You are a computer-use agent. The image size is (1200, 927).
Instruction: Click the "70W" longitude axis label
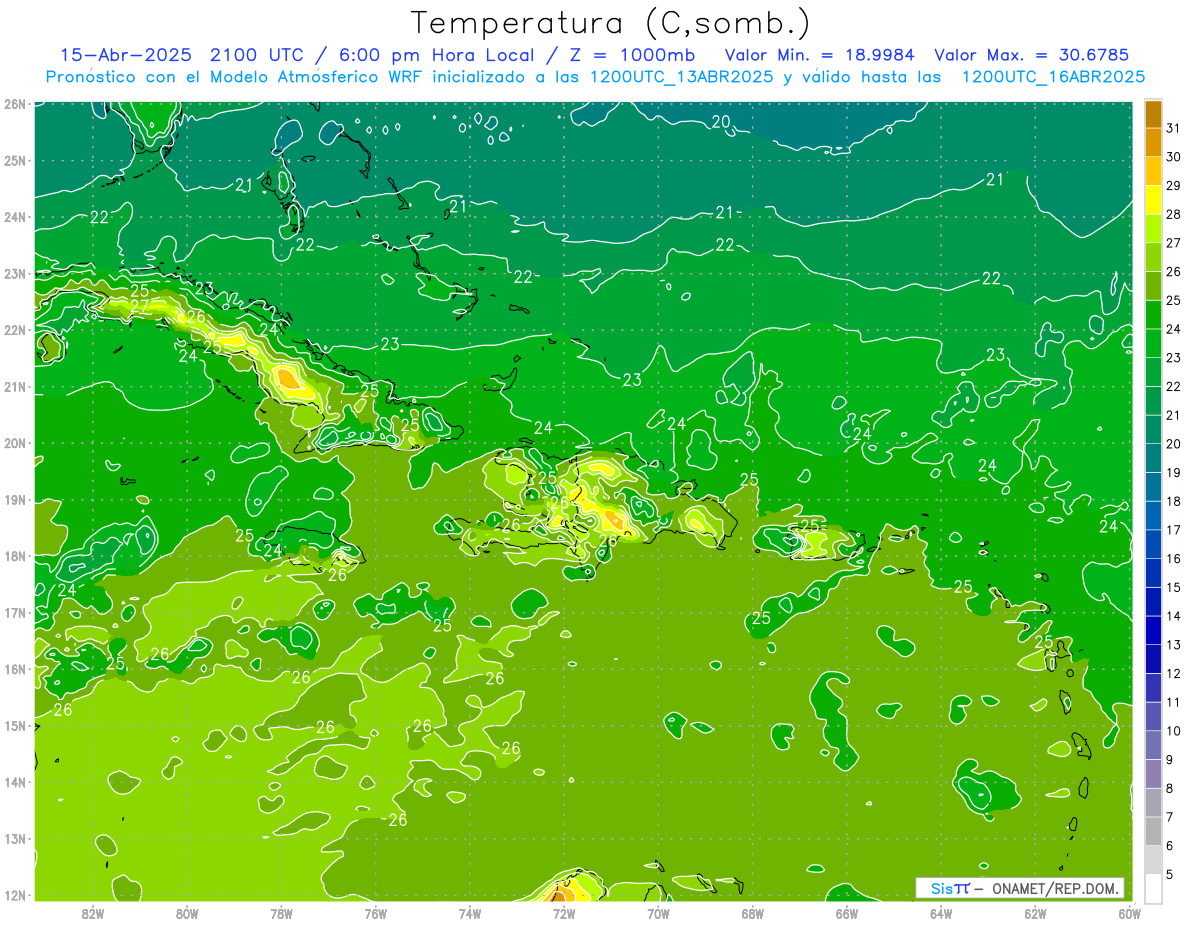[658, 913]
